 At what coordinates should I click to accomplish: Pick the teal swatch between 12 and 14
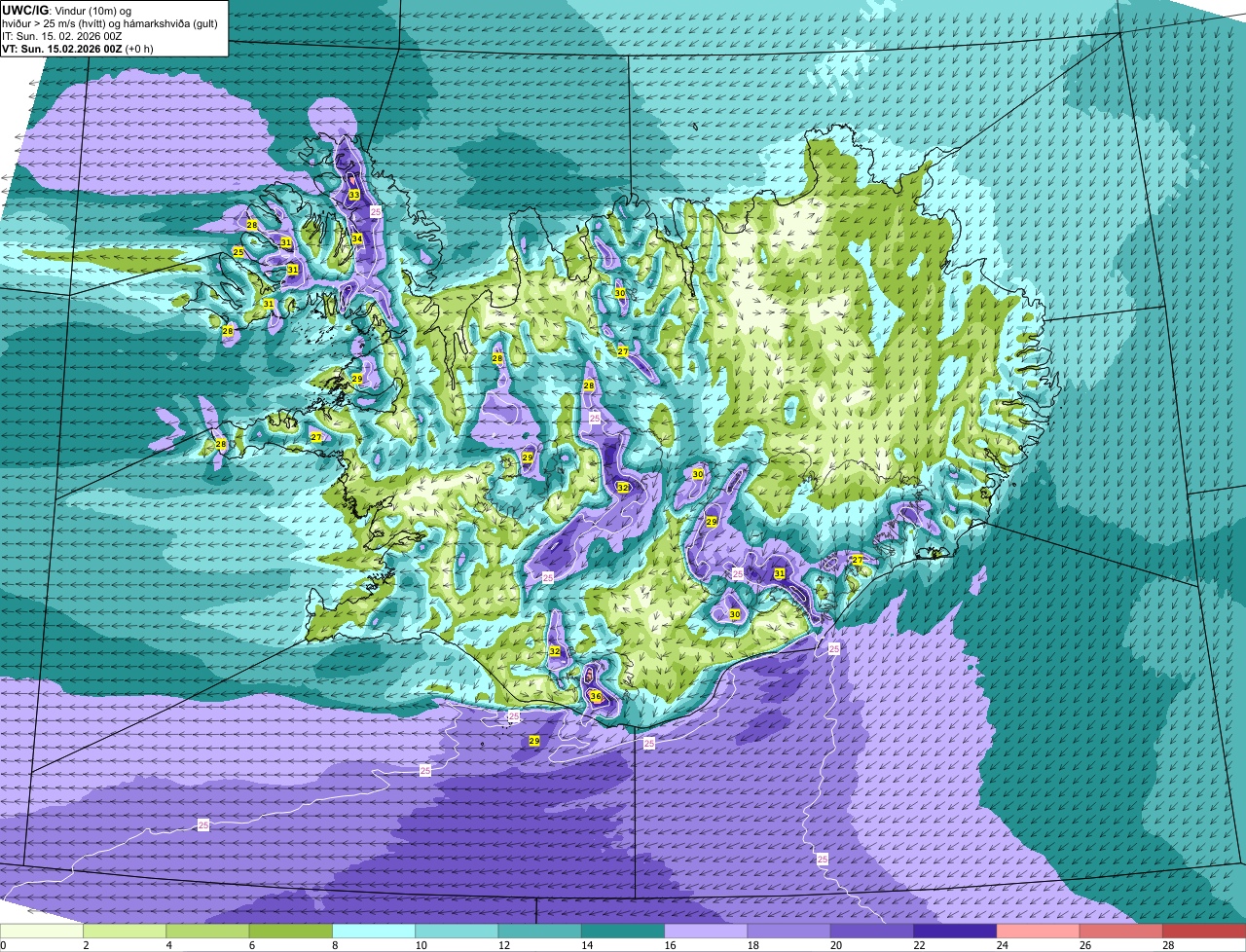coord(540,931)
